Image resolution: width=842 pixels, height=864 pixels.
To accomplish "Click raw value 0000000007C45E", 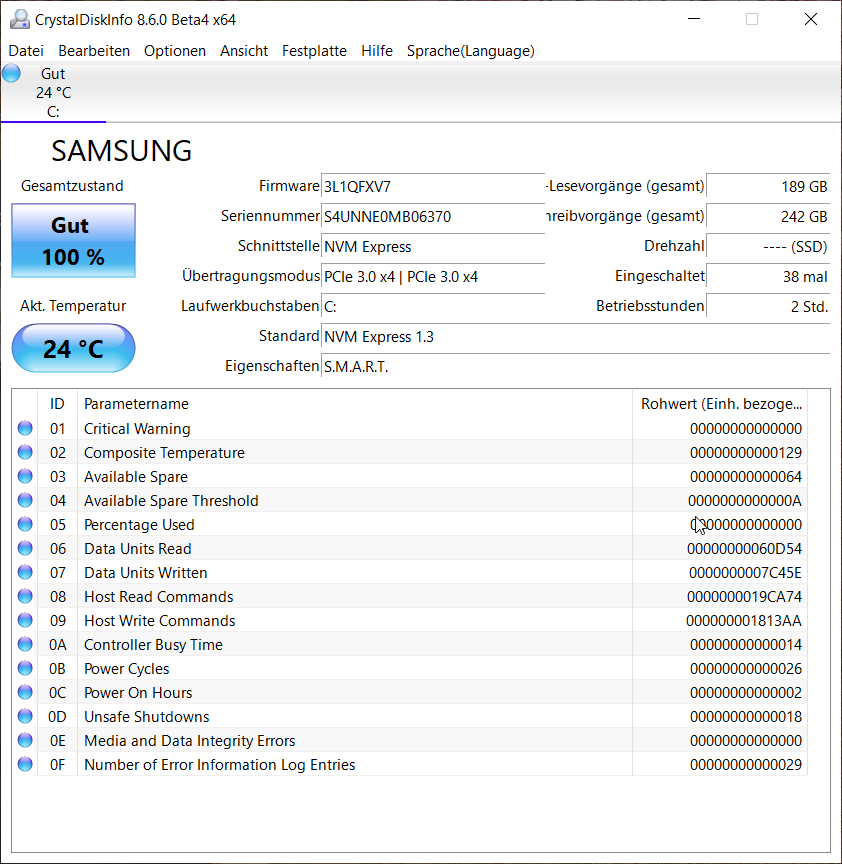I will click(x=745, y=573).
